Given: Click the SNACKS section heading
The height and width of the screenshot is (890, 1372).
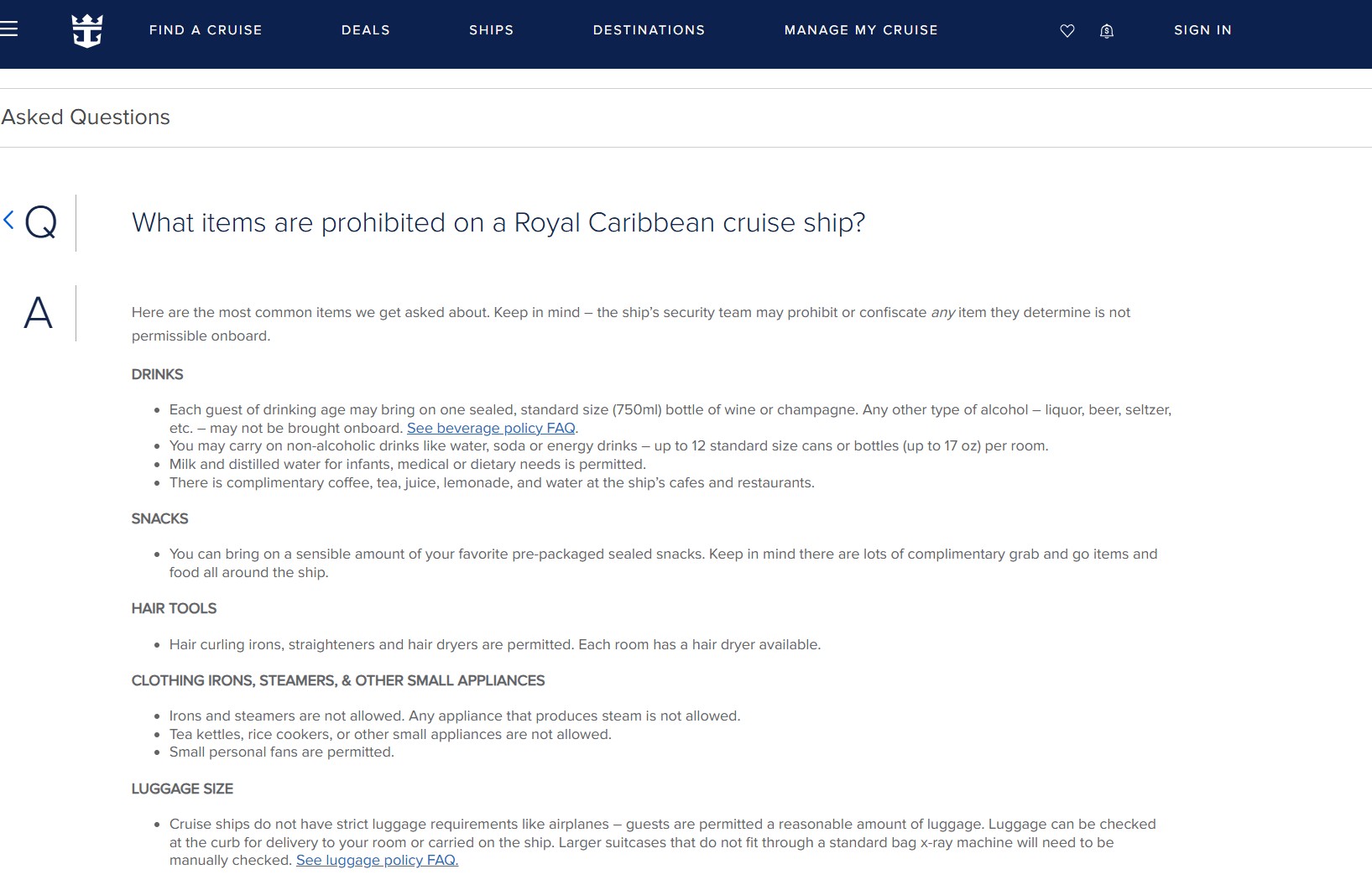Looking at the screenshot, I should (x=160, y=519).
